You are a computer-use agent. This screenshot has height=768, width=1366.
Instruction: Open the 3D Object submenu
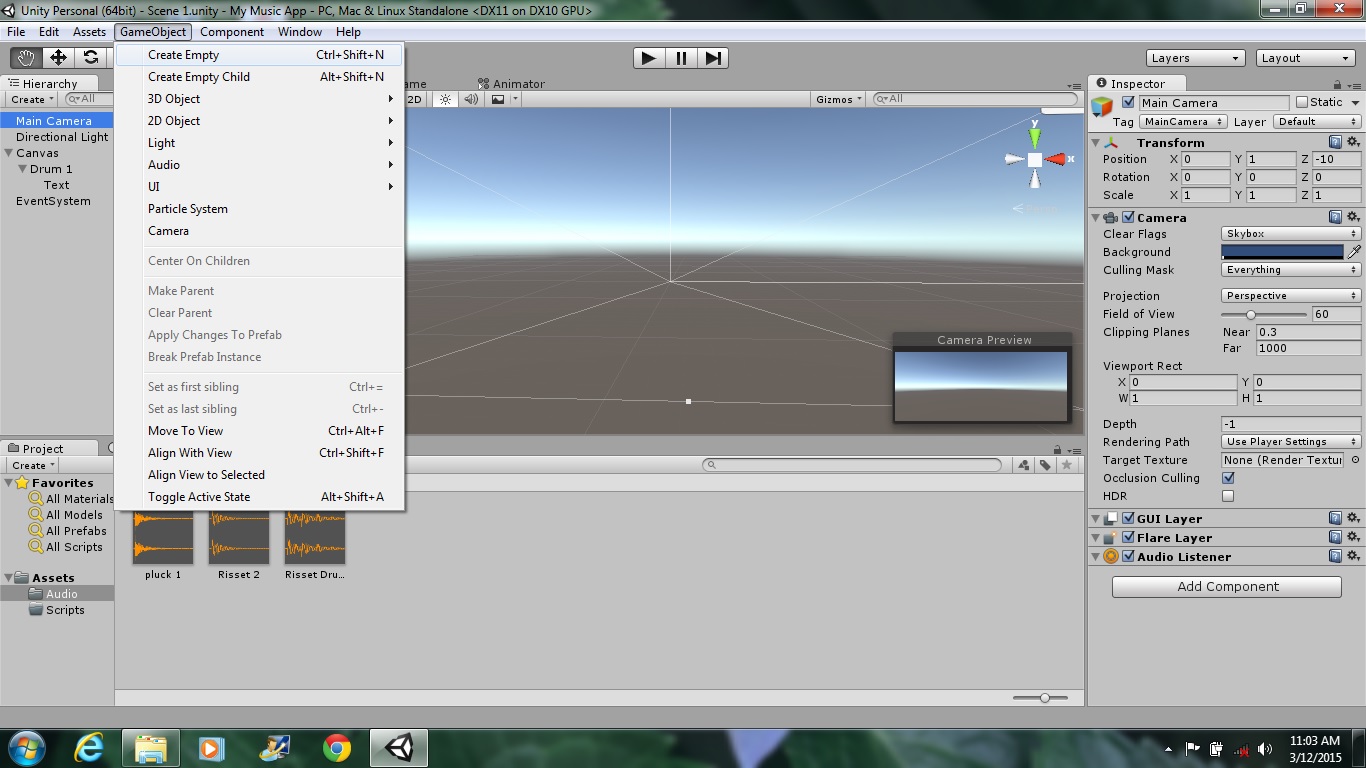pyautogui.click(x=259, y=99)
